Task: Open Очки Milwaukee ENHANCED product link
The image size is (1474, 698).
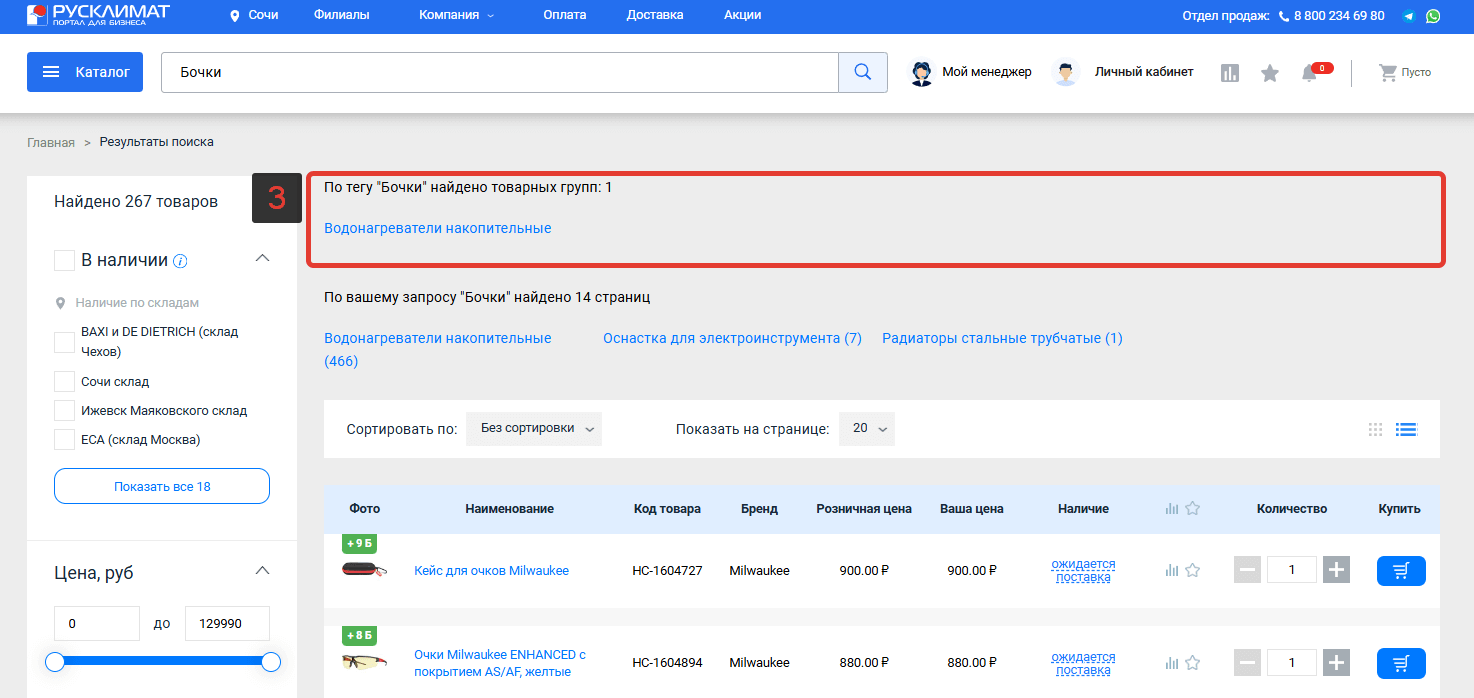Action: tap(500, 663)
